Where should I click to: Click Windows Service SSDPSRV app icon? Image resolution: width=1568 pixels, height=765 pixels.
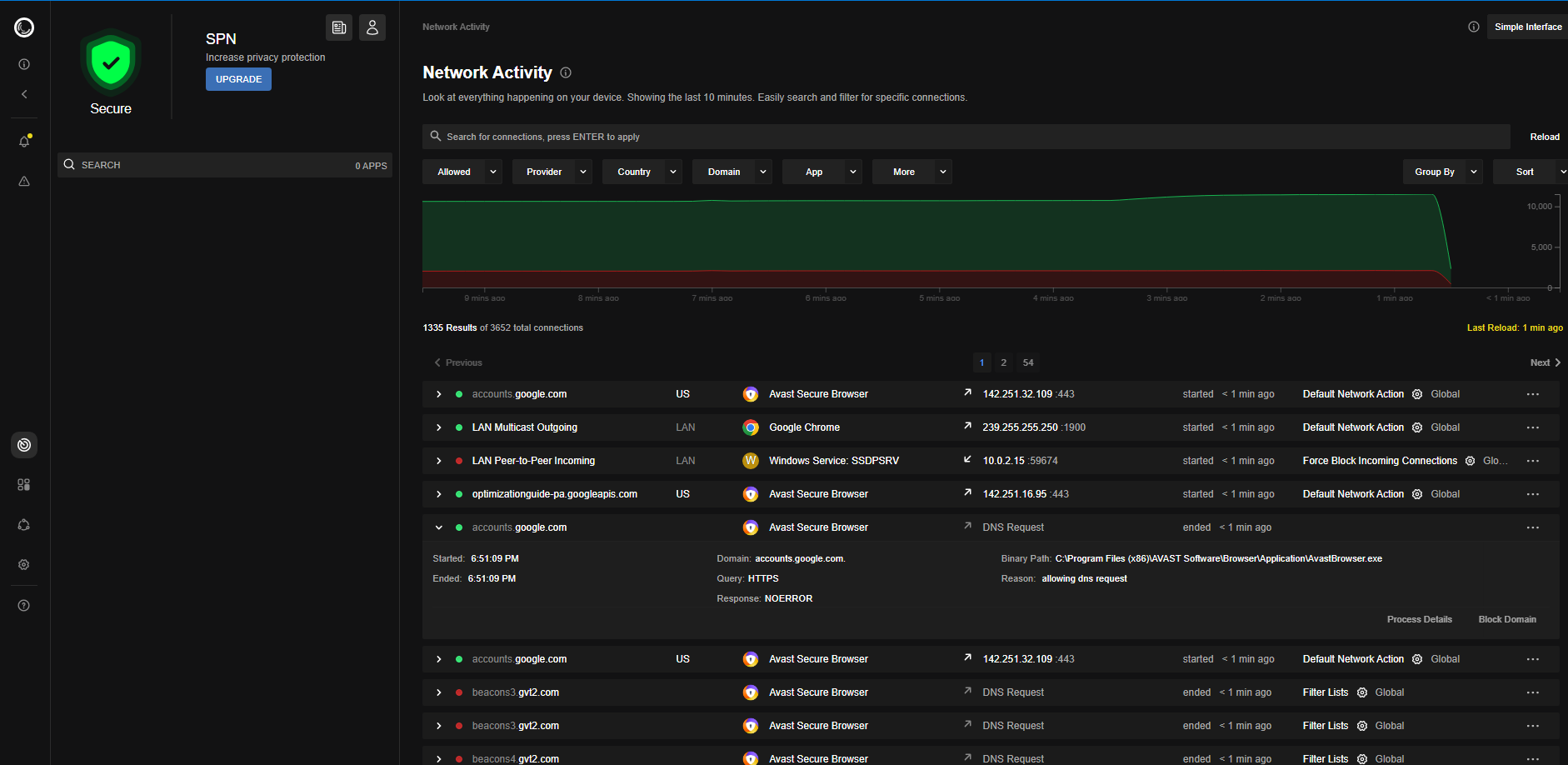(751, 461)
